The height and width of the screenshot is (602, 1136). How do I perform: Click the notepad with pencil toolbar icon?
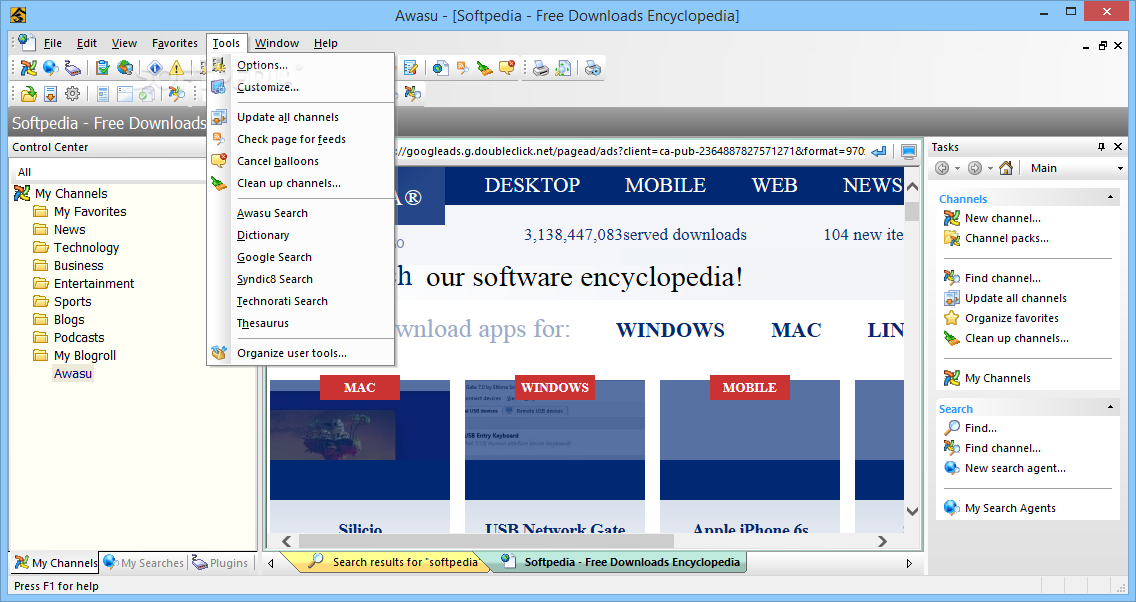410,68
